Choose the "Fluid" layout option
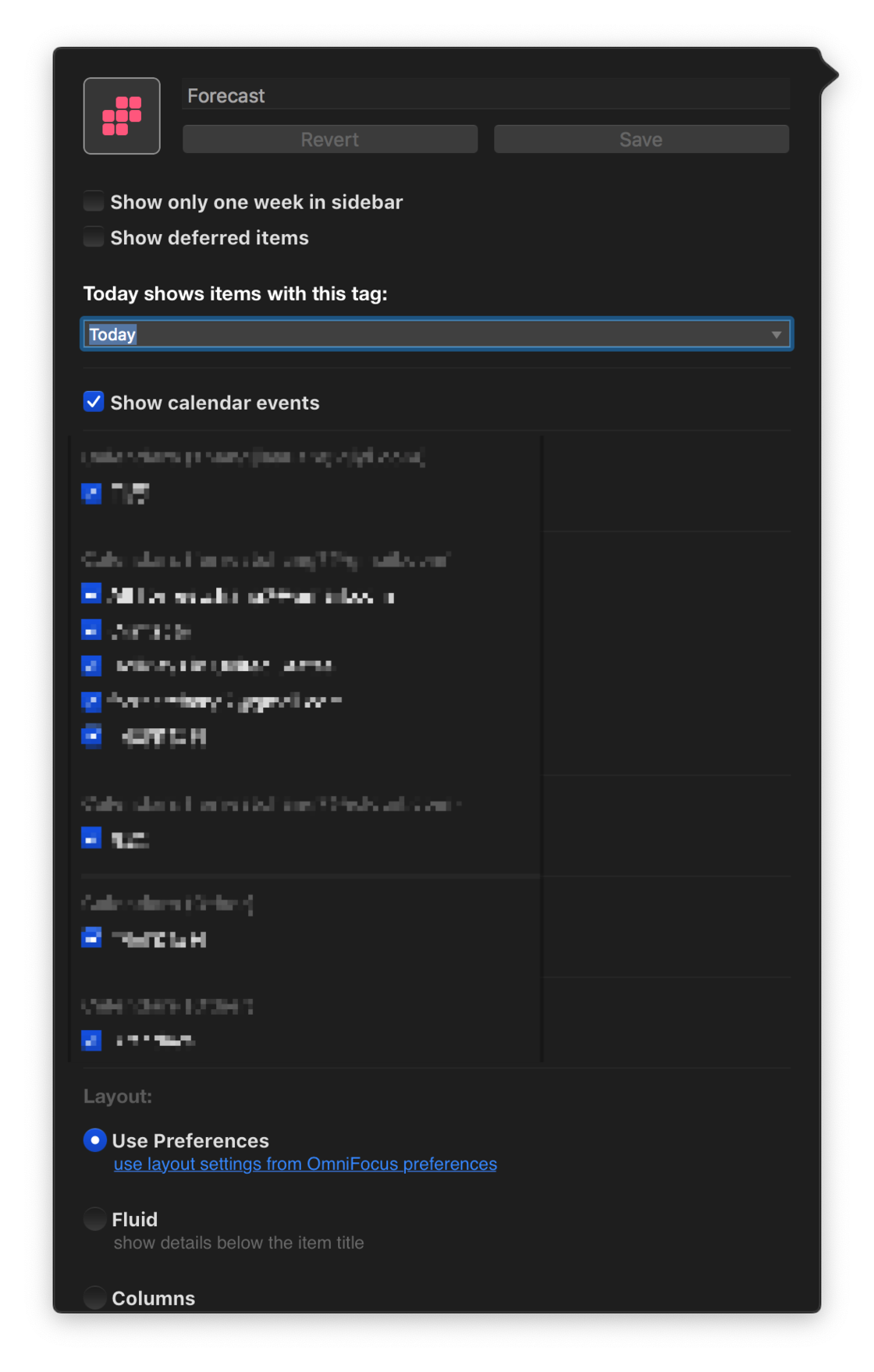 pyautogui.click(x=94, y=1219)
